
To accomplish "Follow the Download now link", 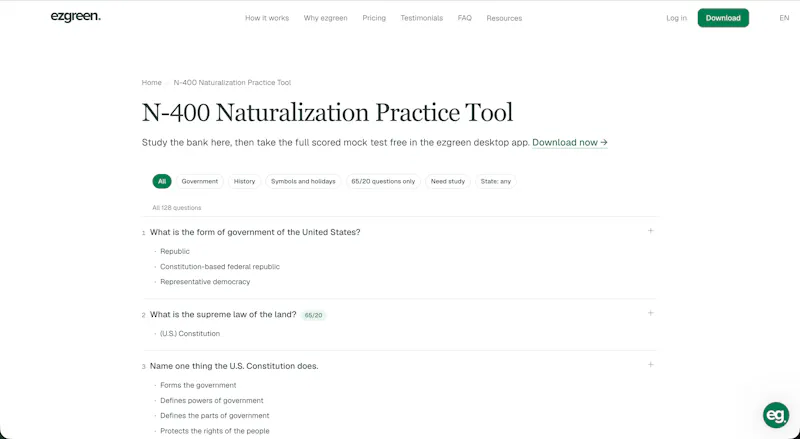I will (570, 142).
